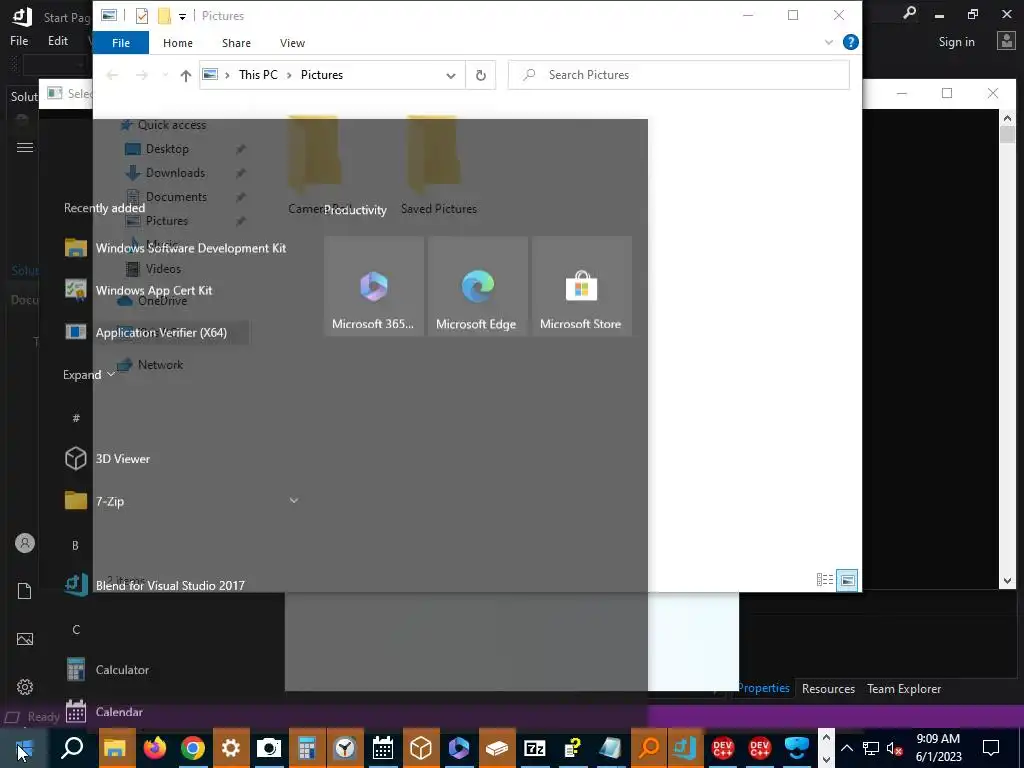Open the Explorer Home ribbon tab
The image size is (1024, 768).
click(178, 43)
